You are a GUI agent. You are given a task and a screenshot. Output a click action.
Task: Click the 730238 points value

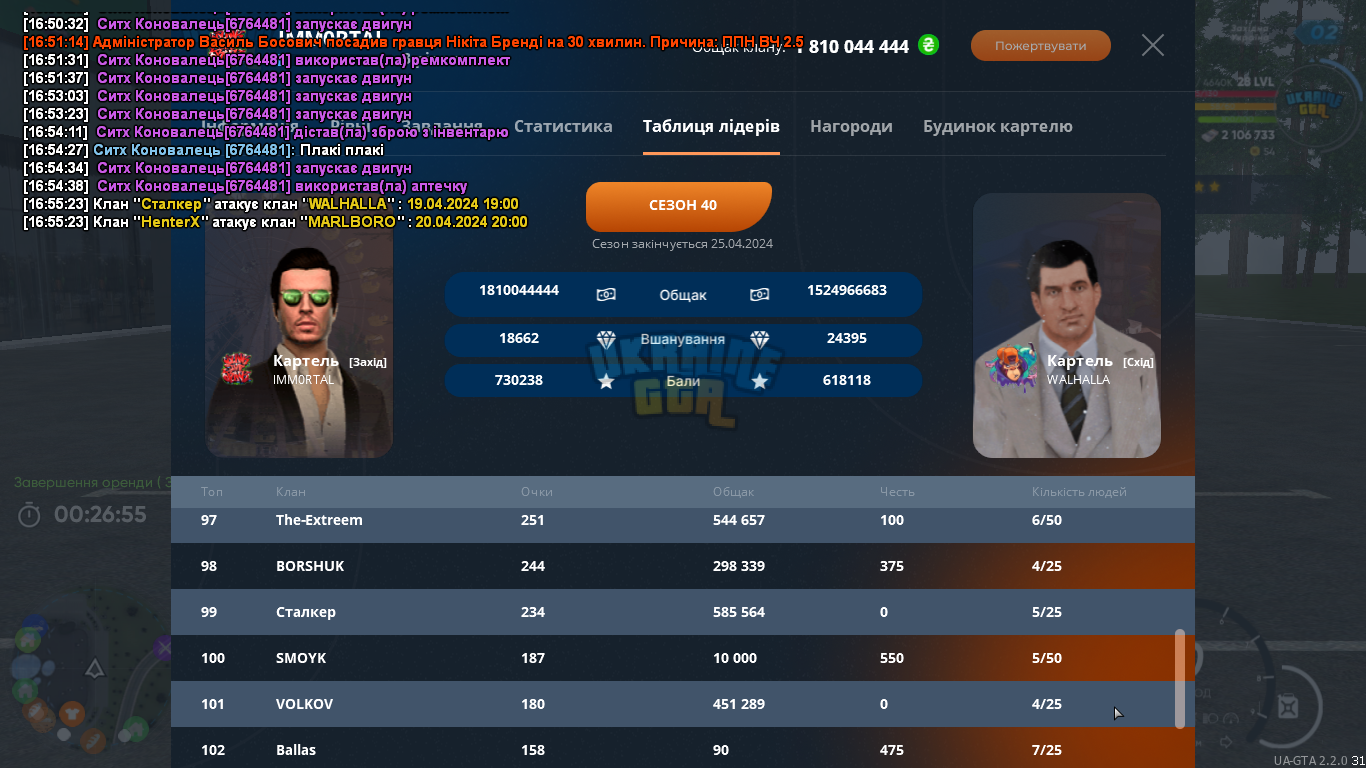pyautogui.click(x=519, y=380)
